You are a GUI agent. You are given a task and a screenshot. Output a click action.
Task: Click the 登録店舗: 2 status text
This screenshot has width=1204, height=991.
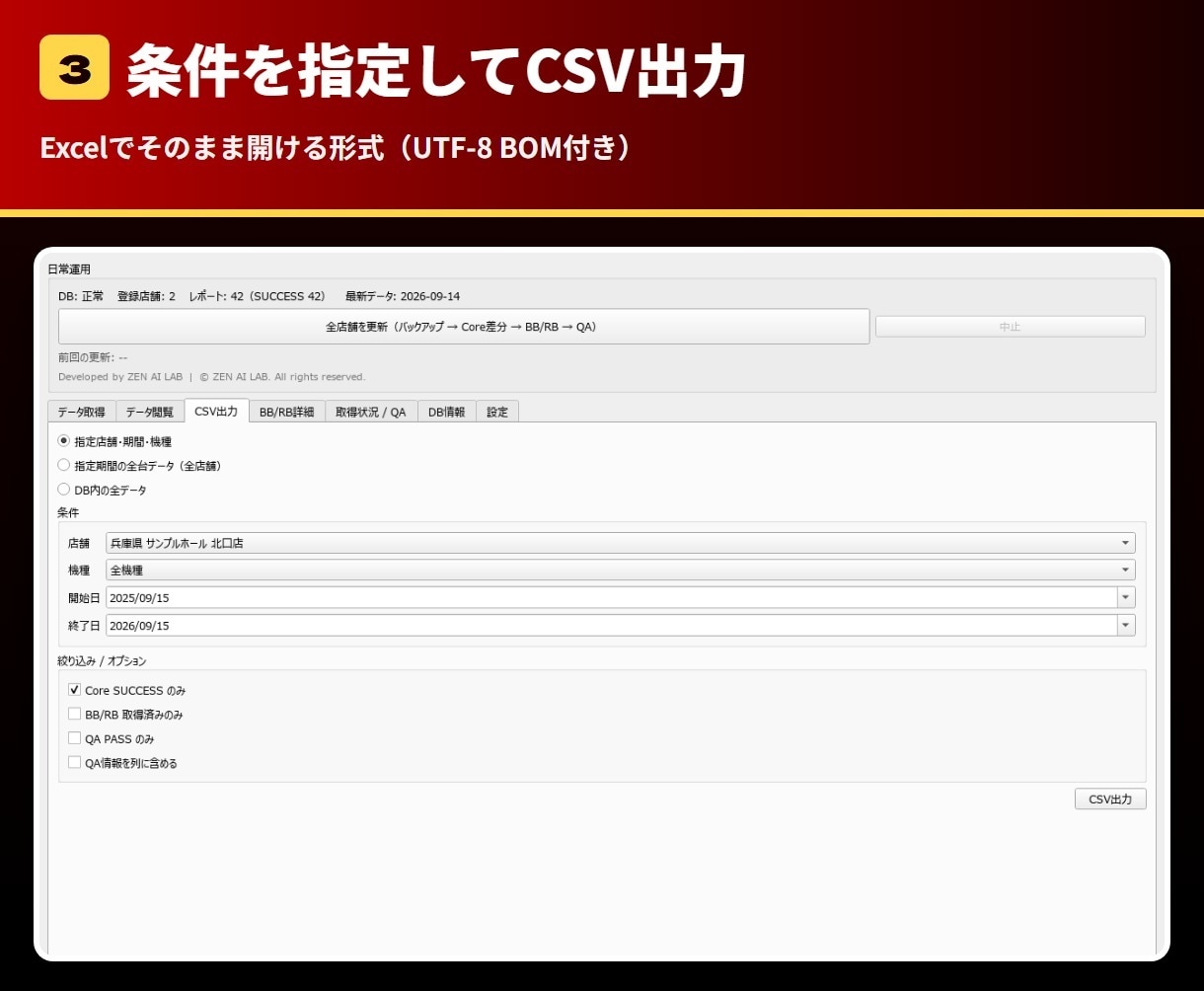[x=146, y=296]
